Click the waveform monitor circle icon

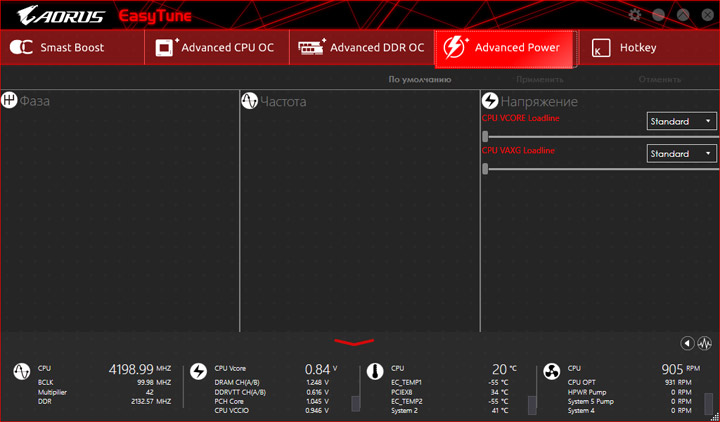click(705, 343)
